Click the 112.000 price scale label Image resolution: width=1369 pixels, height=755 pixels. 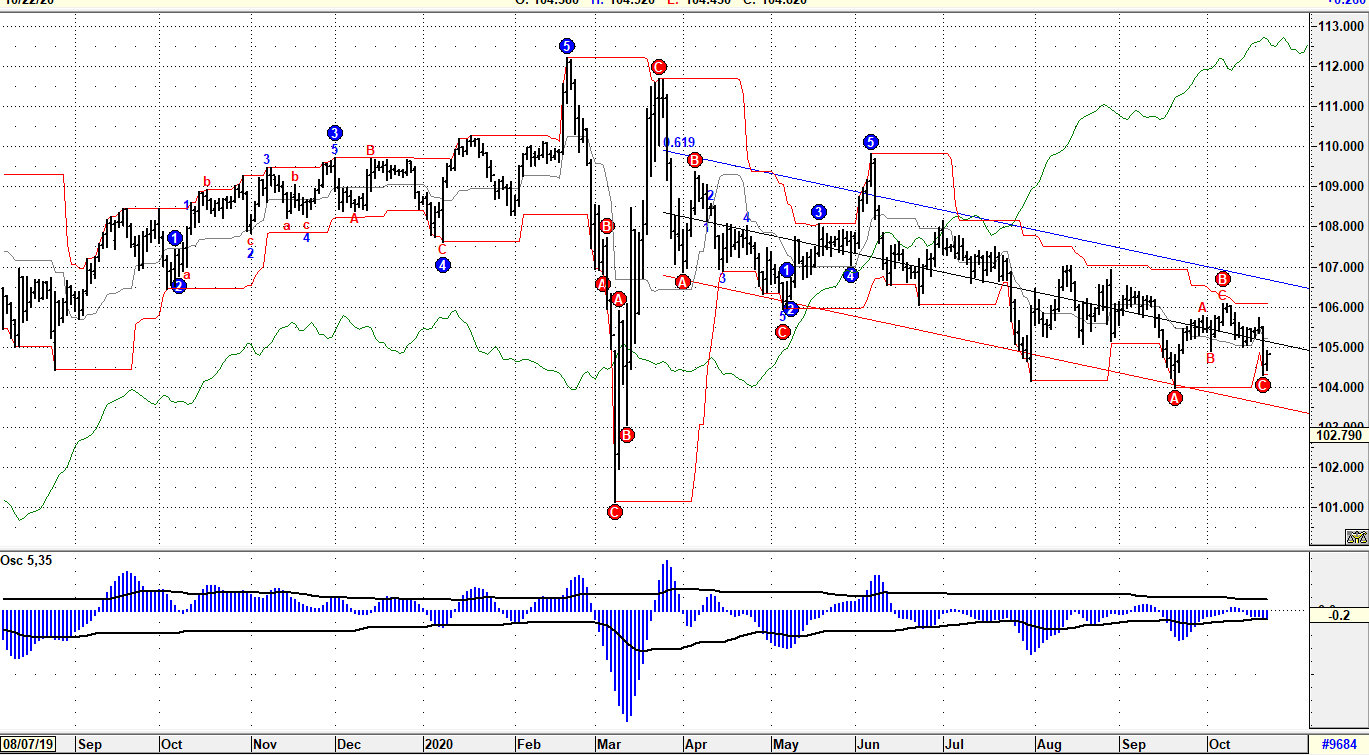pyautogui.click(x=1343, y=67)
